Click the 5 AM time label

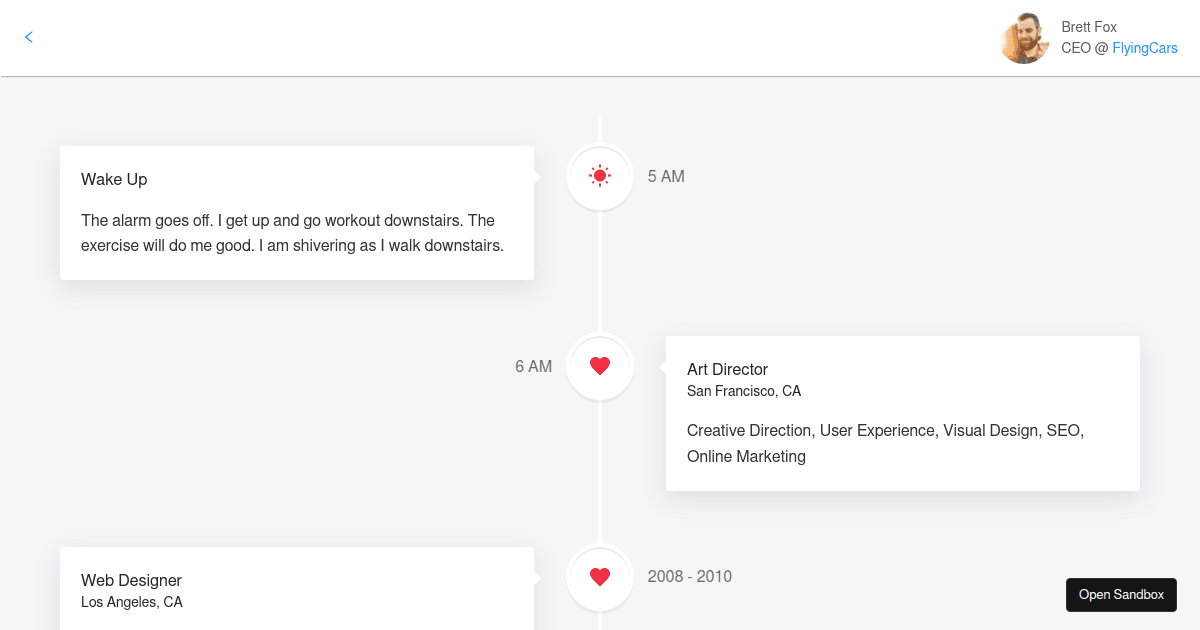pos(665,176)
